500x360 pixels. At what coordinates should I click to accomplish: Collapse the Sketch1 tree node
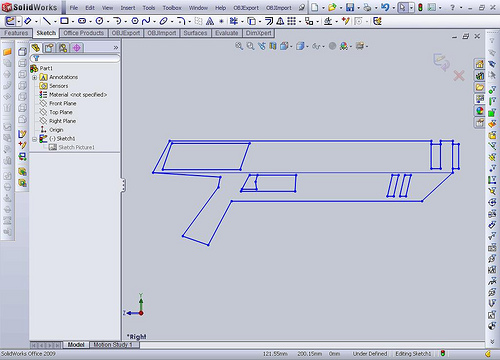click(34, 139)
